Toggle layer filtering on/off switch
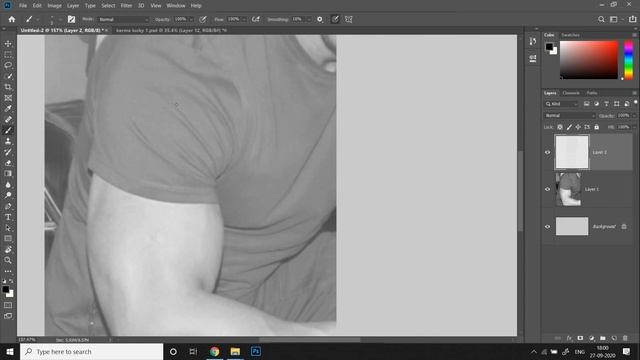Image resolution: width=640 pixels, height=360 pixels. click(636, 102)
